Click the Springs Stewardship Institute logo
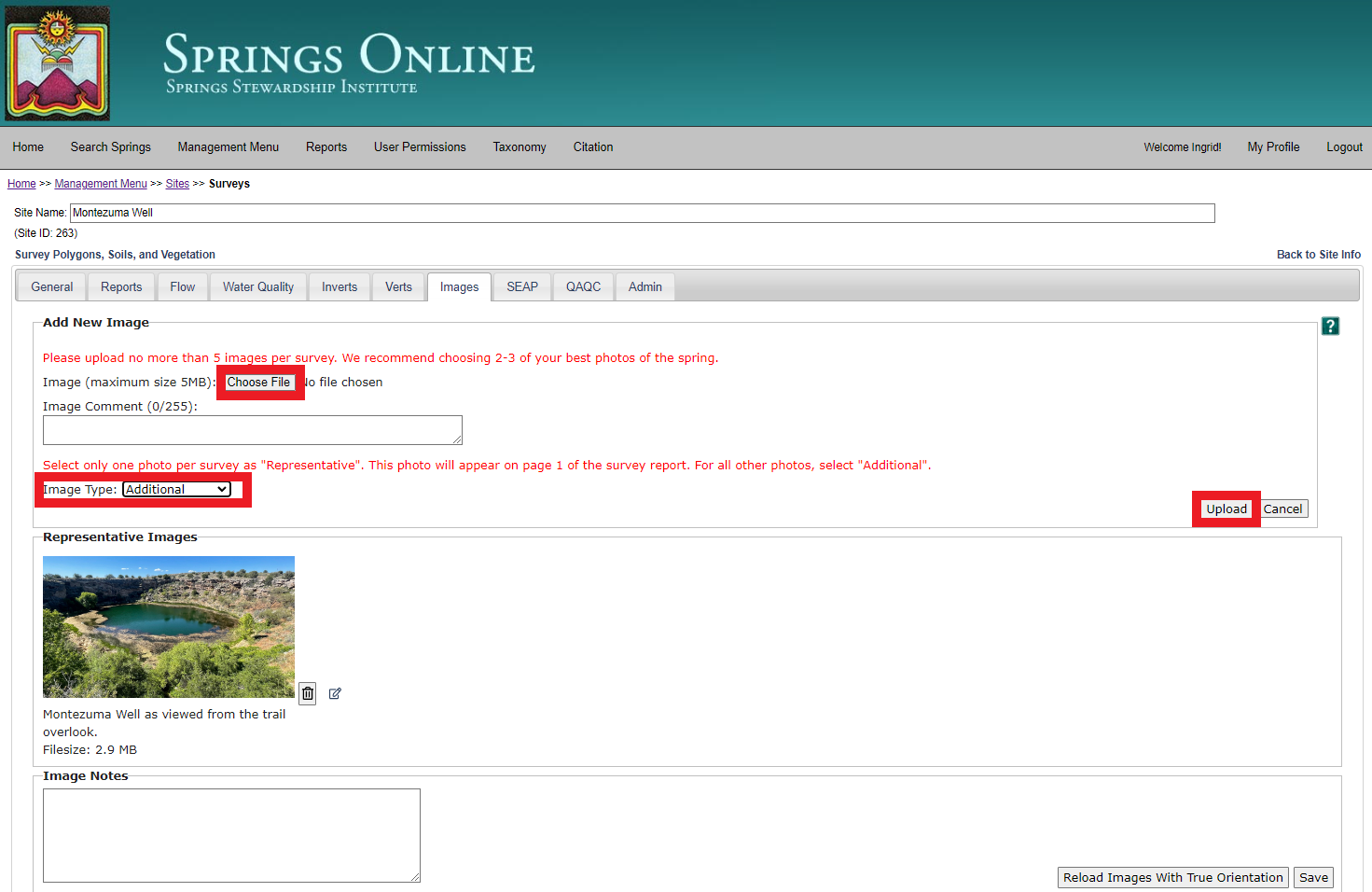The width and height of the screenshot is (1372, 892). click(x=57, y=63)
